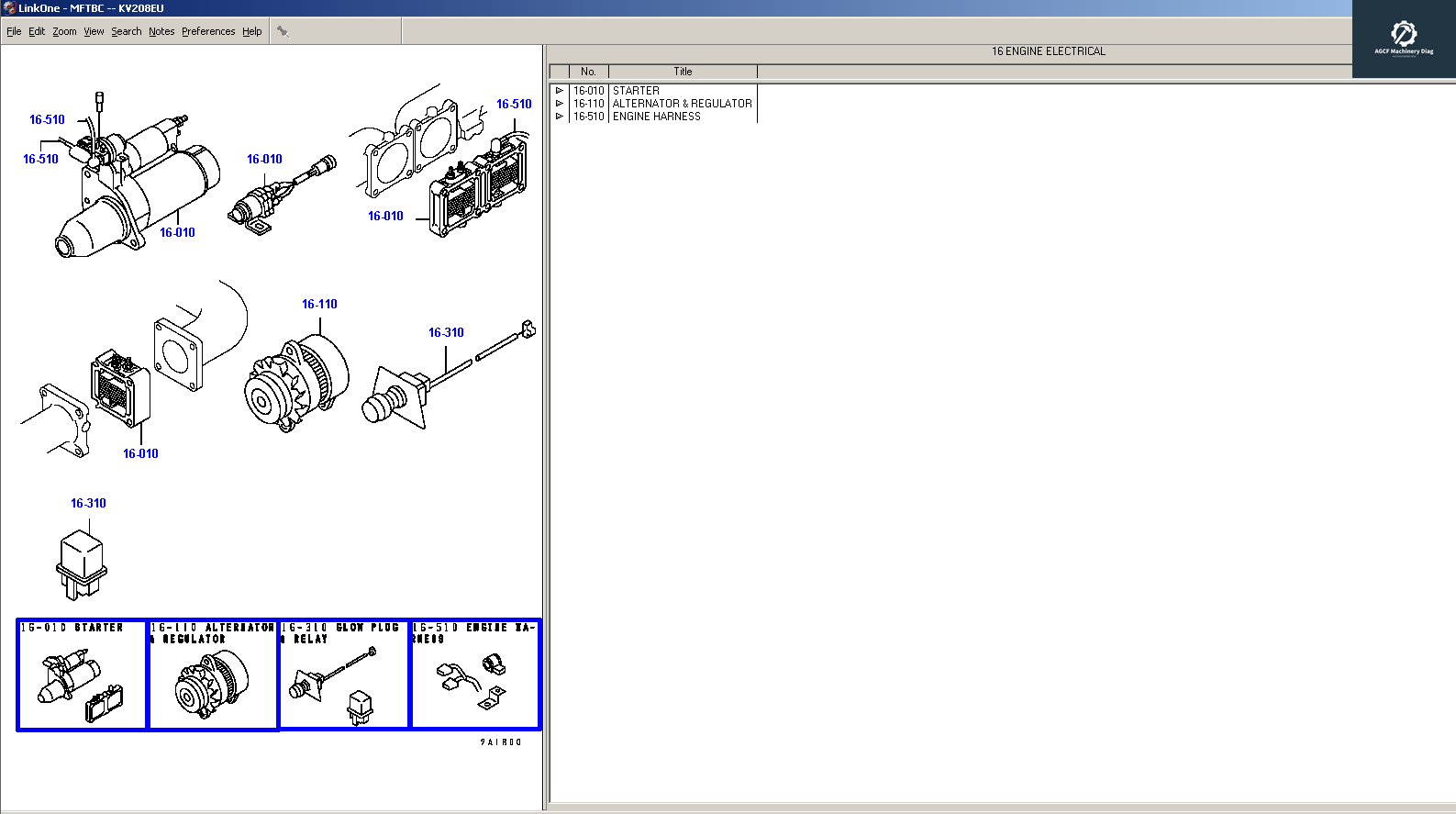Image resolution: width=1456 pixels, height=814 pixels.
Task: Click the LinkOne app icon in title bar
Action: pyautogui.click(x=9, y=8)
